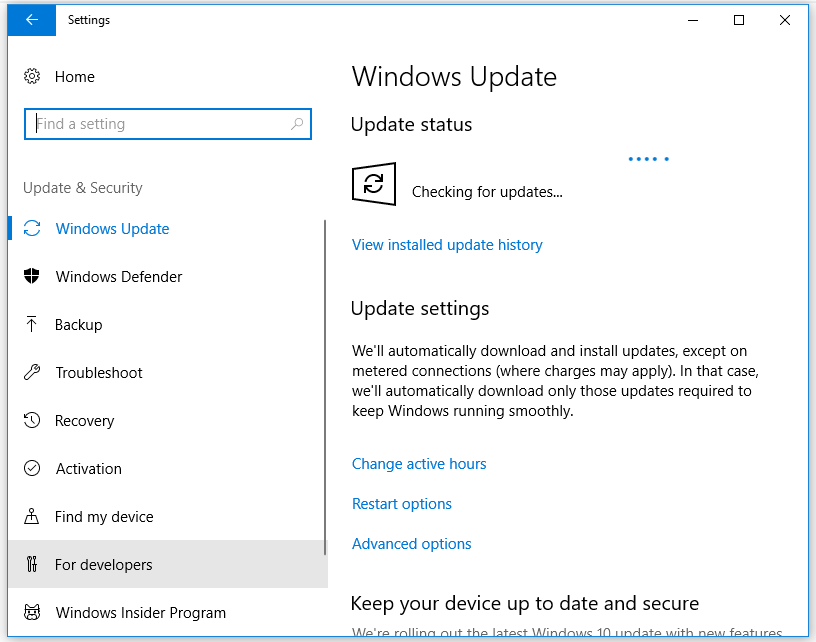The image size is (816, 642).
Task: Go to the Backup section
Action: [168, 324]
